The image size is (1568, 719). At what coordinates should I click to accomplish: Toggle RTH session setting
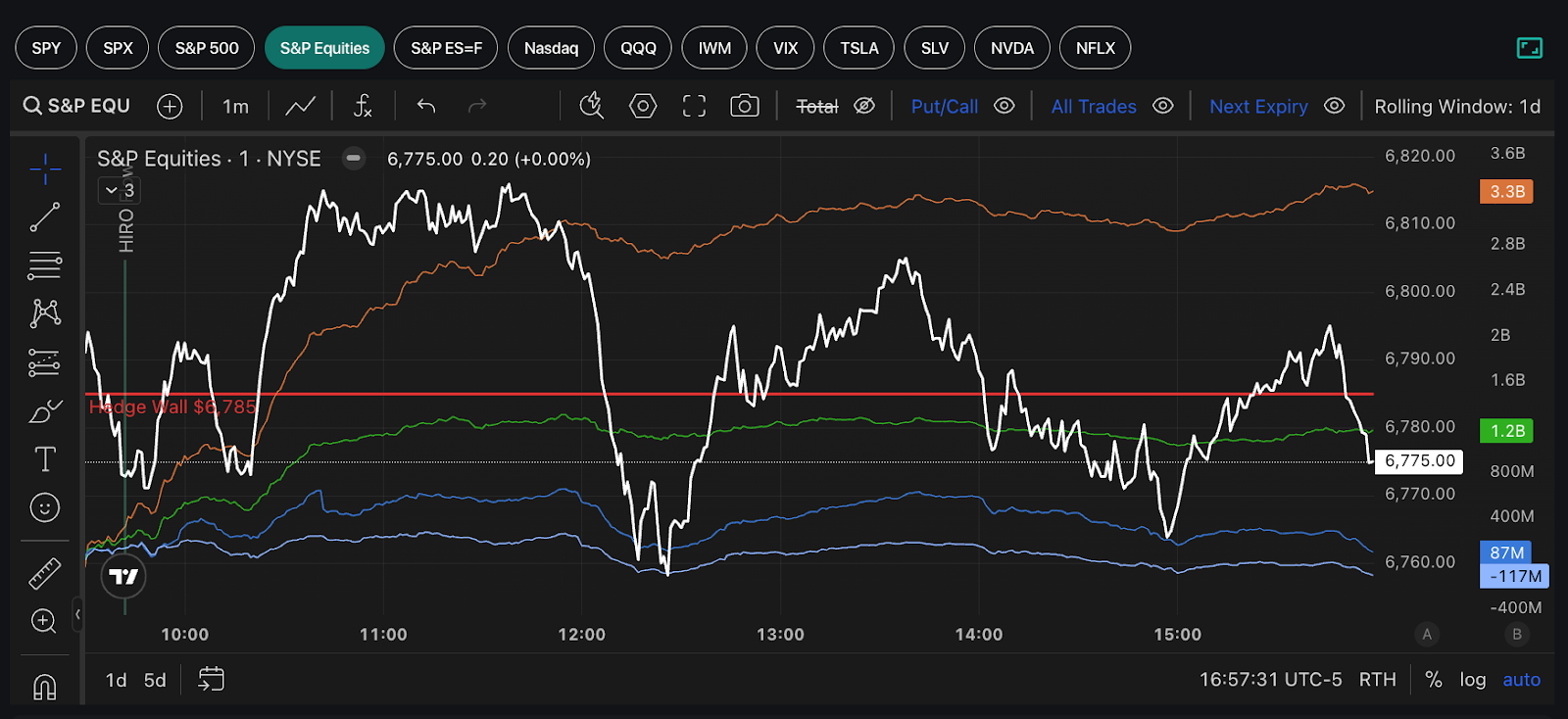1377,679
